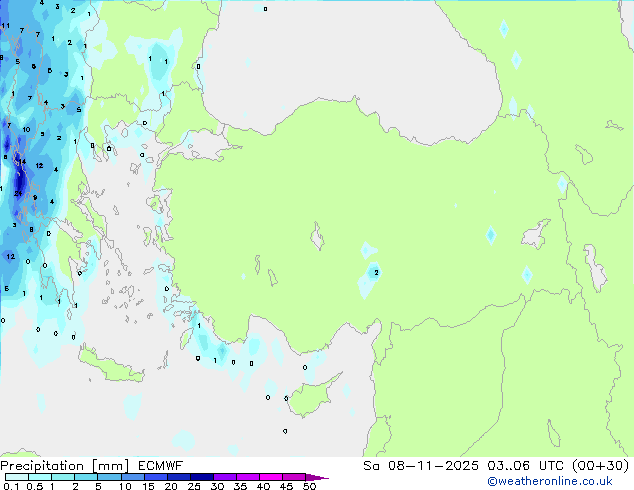Select the 40–45 mm magenta legend swatch
This screenshot has height=490, width=634.
[x=271, y=477]
